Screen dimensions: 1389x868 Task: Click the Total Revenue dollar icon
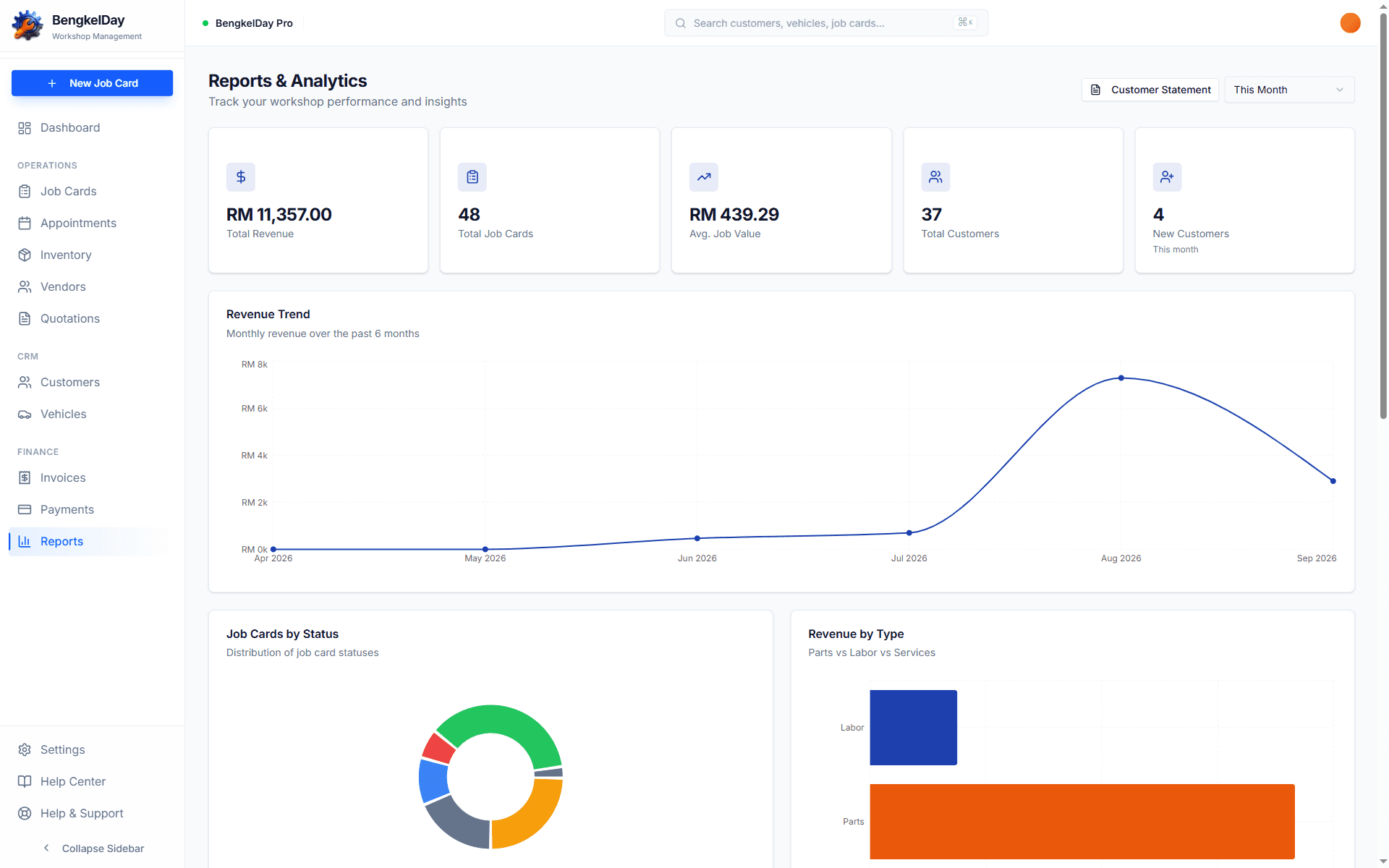(241, 177)
